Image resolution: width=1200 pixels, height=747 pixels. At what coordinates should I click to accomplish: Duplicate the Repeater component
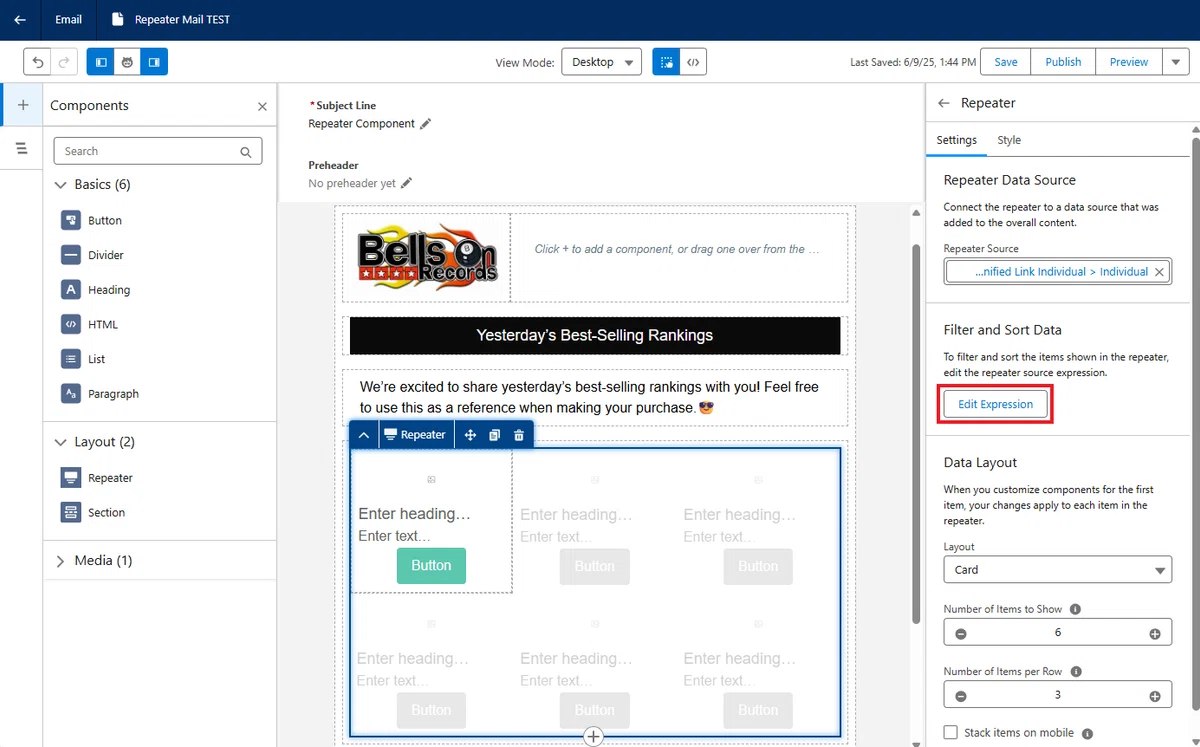494,435
